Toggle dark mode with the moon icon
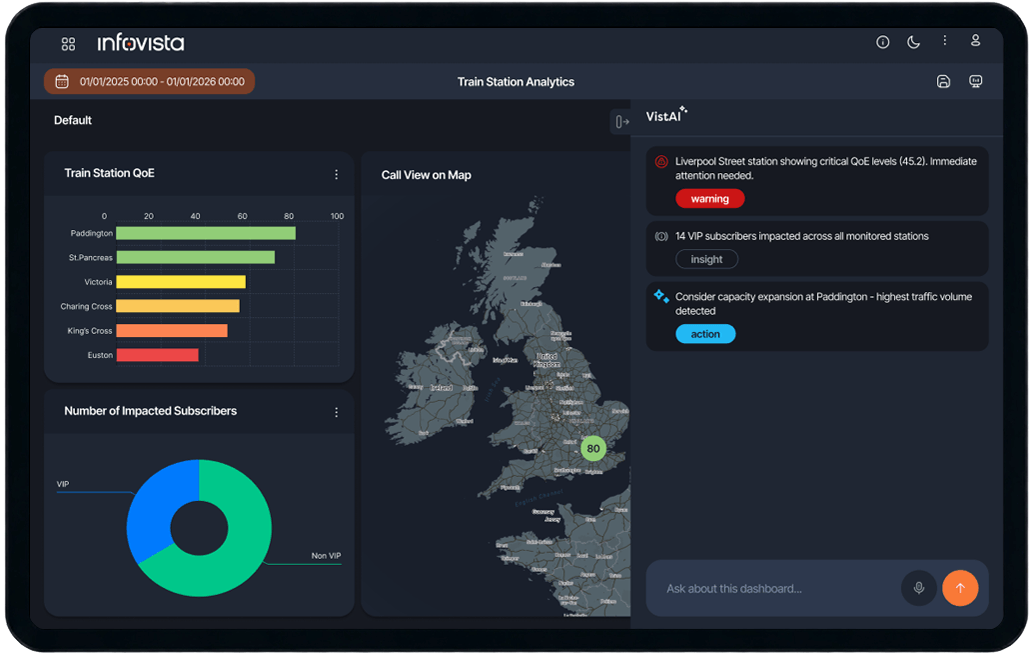Screen dimensions: 1035x658 point(913,42)
